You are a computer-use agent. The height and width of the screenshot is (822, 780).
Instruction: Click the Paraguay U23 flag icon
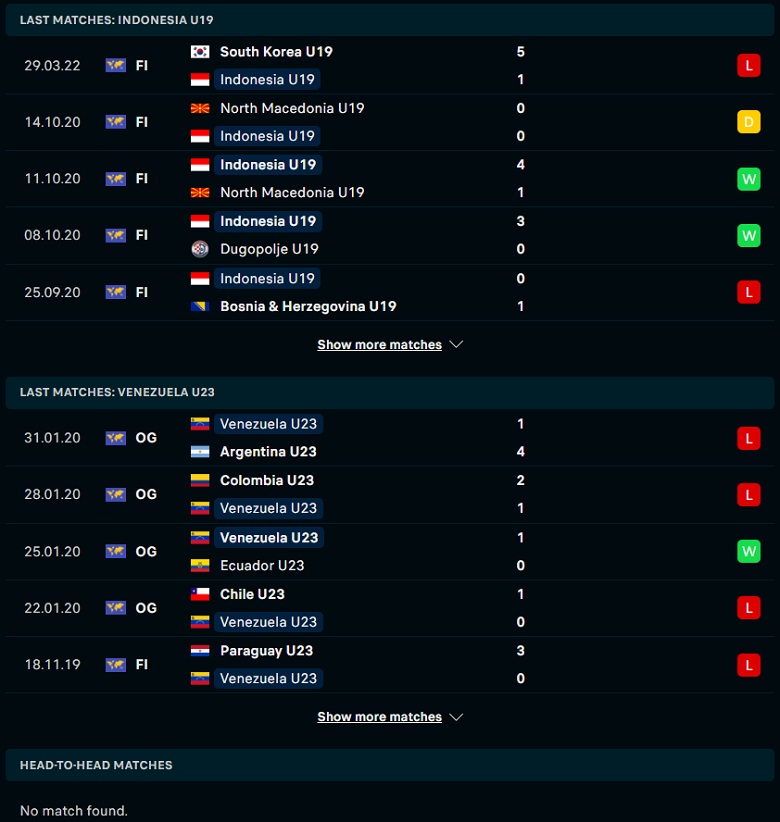pyautogui.click(x=200, y=651)
